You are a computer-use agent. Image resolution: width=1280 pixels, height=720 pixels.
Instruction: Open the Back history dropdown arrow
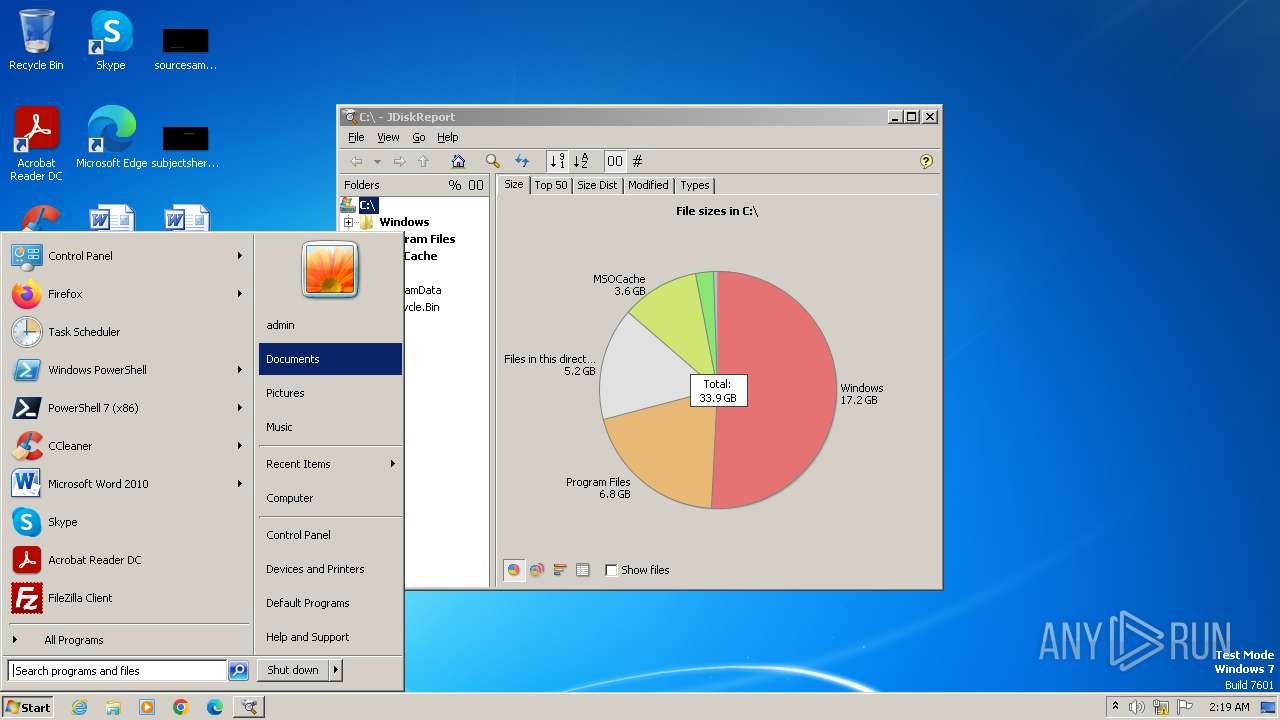click(x=377, y=161)
